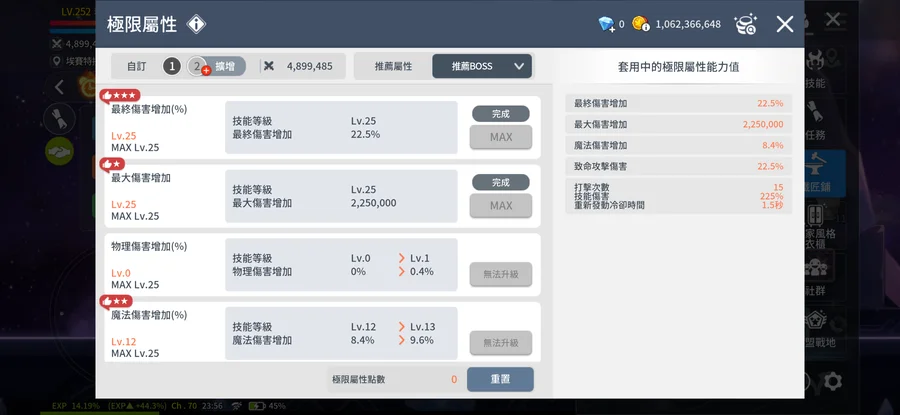The width and height of the screenshot is (900, 415).
Task: Tap the handshake icon on left sidebar
Action: 59,150
